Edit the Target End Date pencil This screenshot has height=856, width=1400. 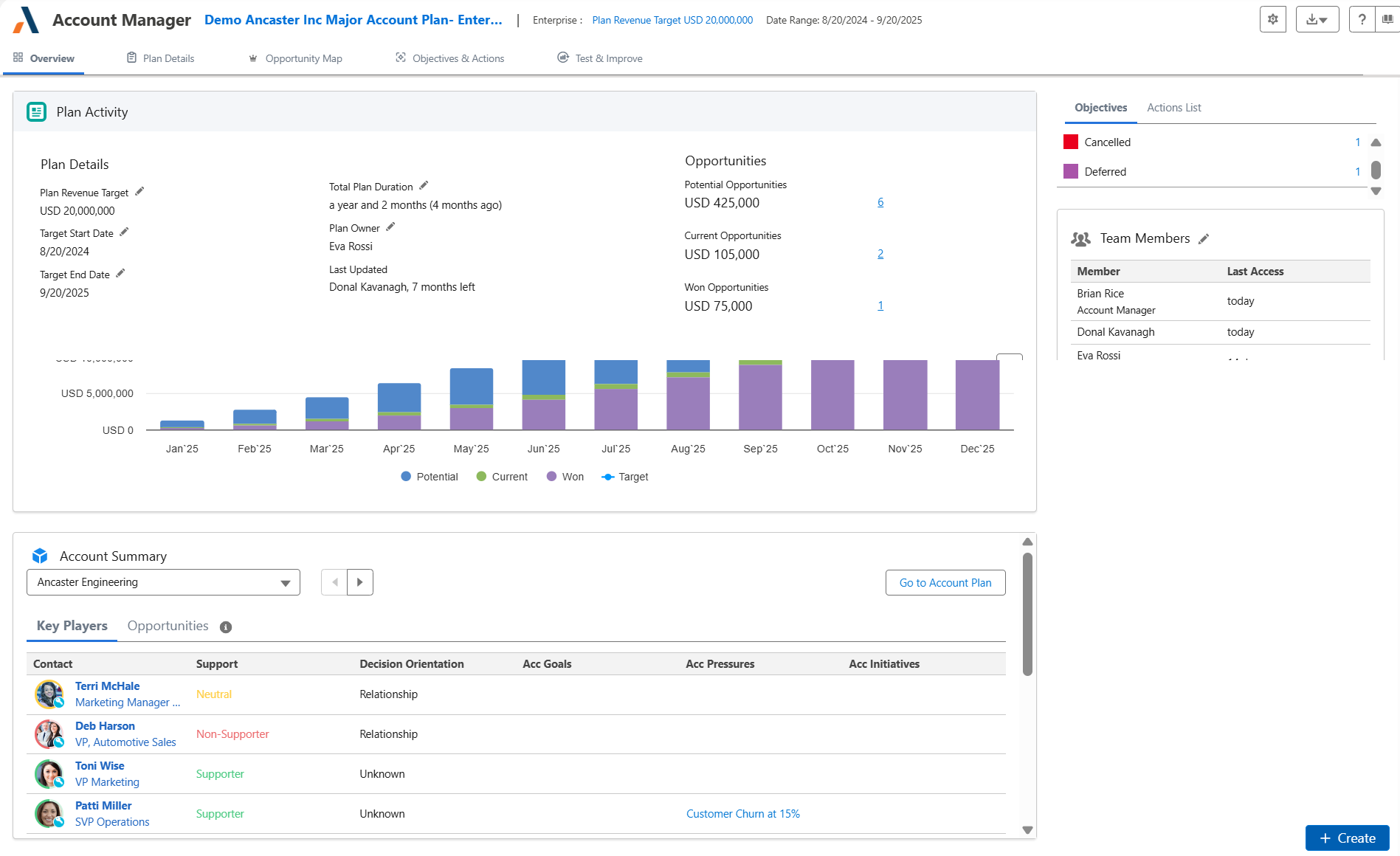[120, 274]
